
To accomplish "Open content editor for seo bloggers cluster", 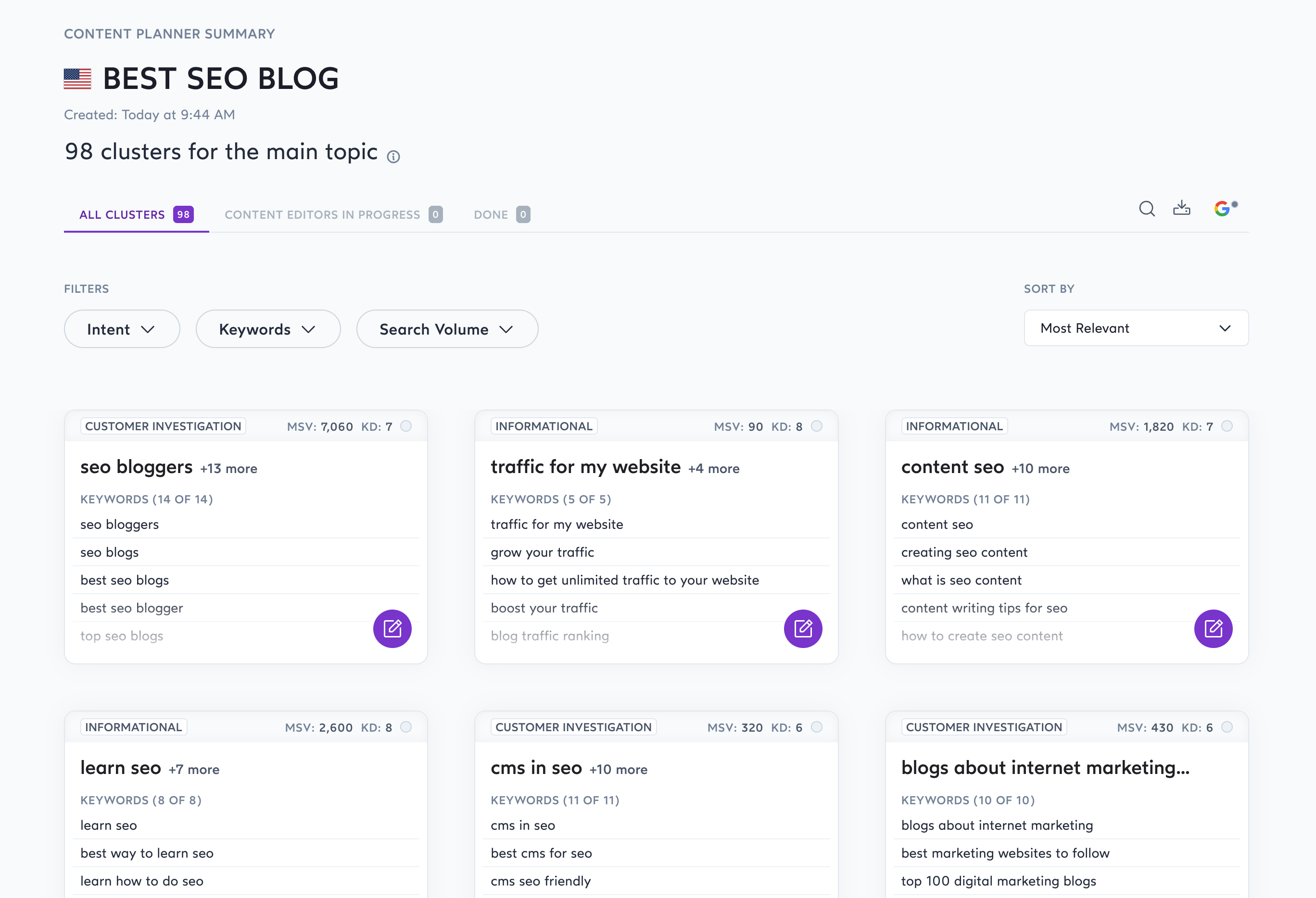I will 392,629.
